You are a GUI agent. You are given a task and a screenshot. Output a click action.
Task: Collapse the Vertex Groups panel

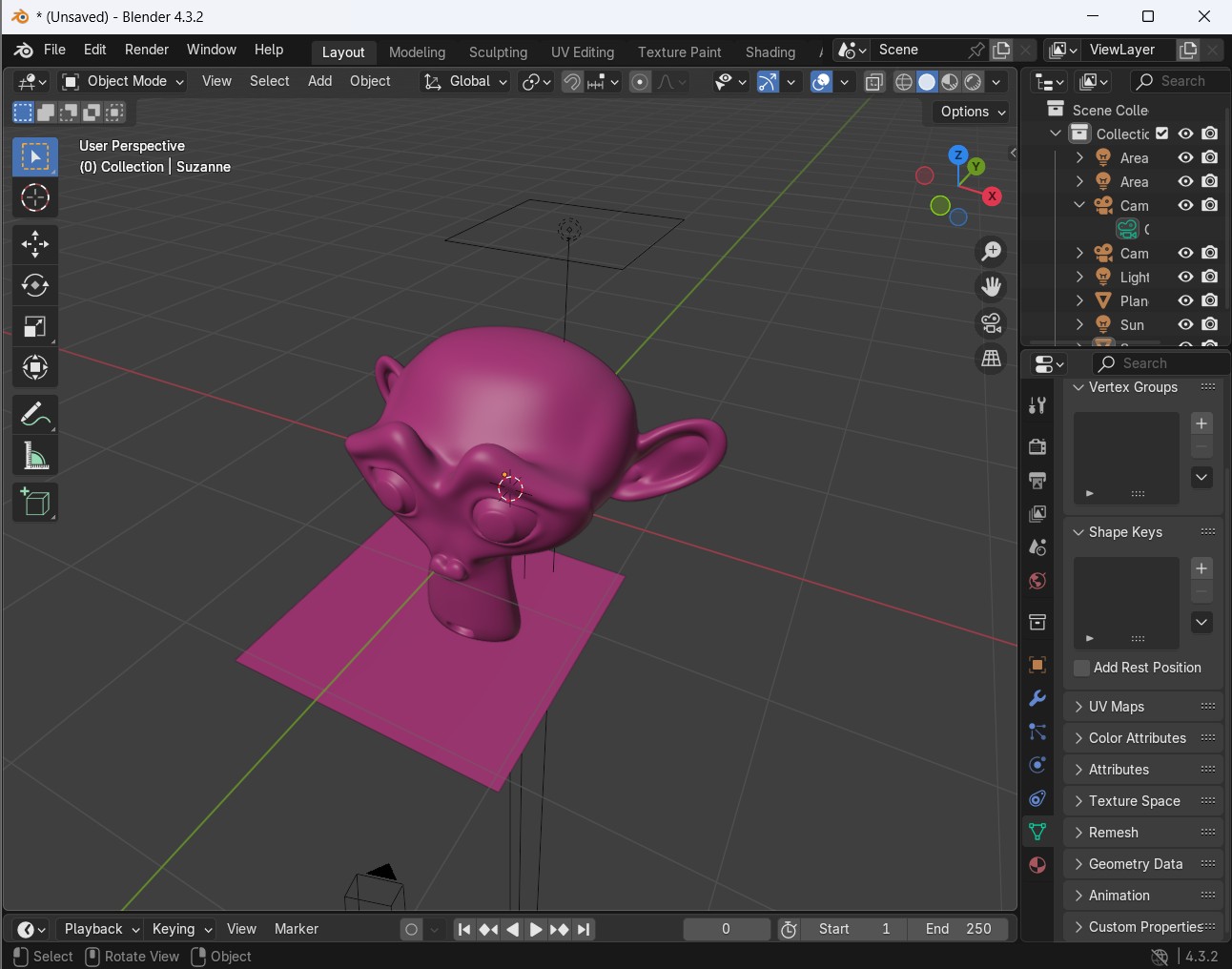(x=1142, y=387)
